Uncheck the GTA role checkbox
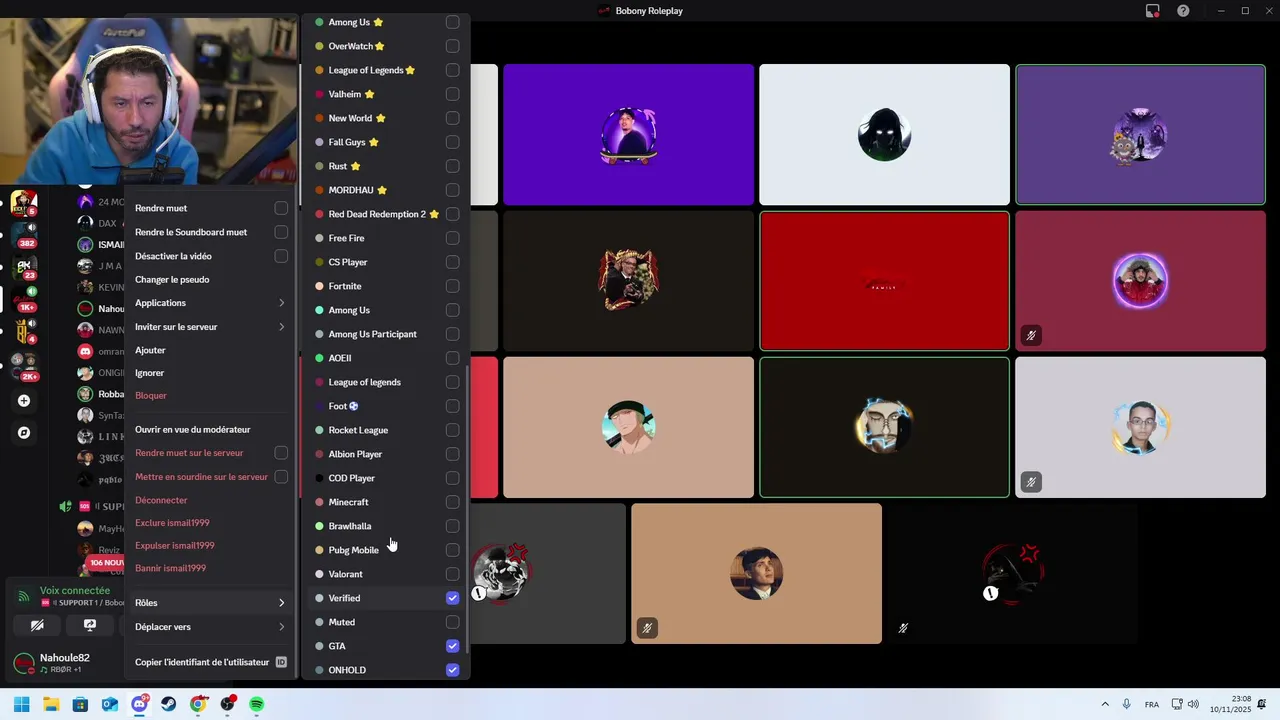Image resolution: width=1280 pixels, height=720 pixels. point(452,646)
